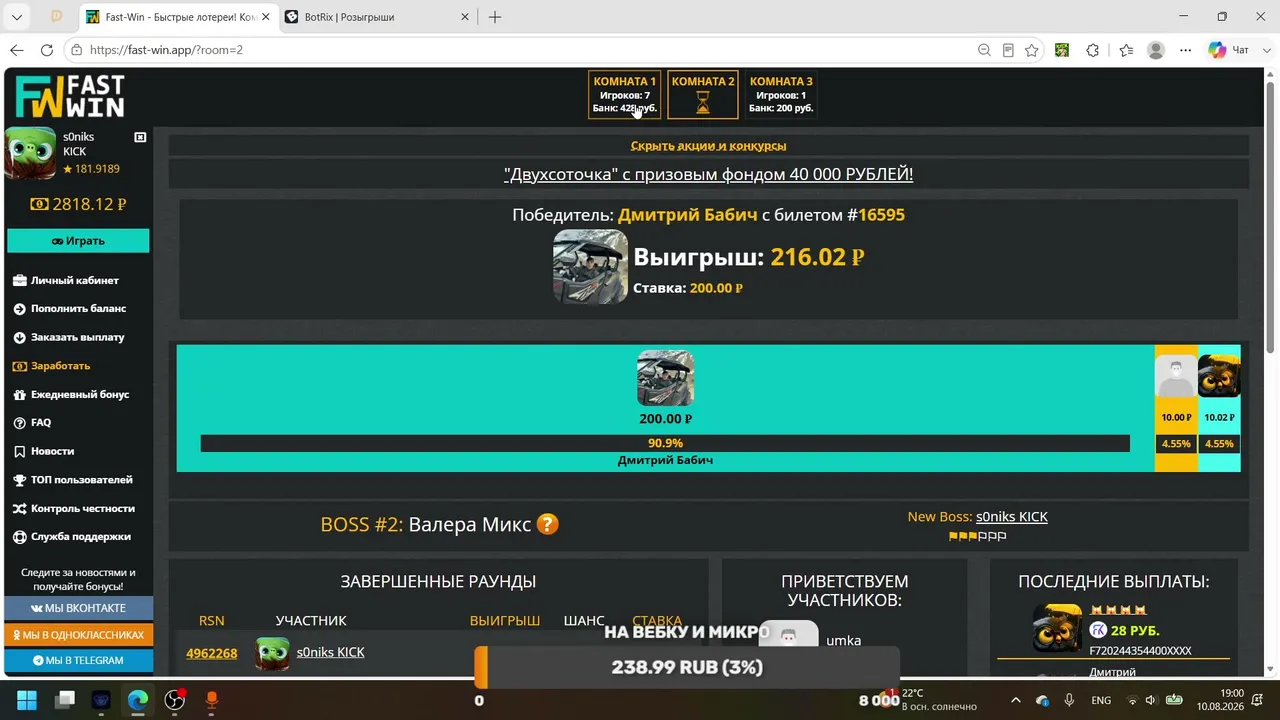Click the ENG language indicator
1280x720 pixels.
pyautogui.click(x=1101, y=700)
